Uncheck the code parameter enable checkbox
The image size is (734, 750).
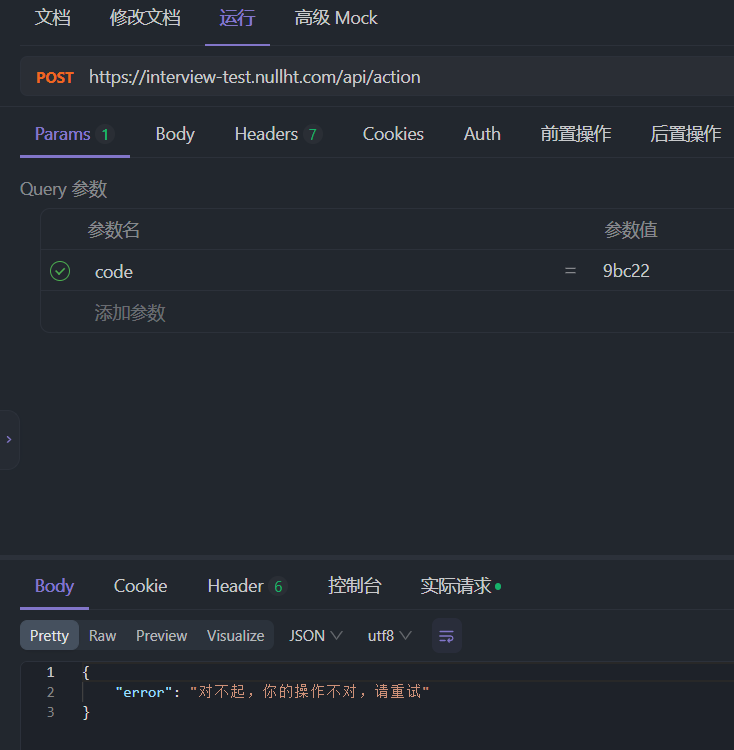click(60, 271)
